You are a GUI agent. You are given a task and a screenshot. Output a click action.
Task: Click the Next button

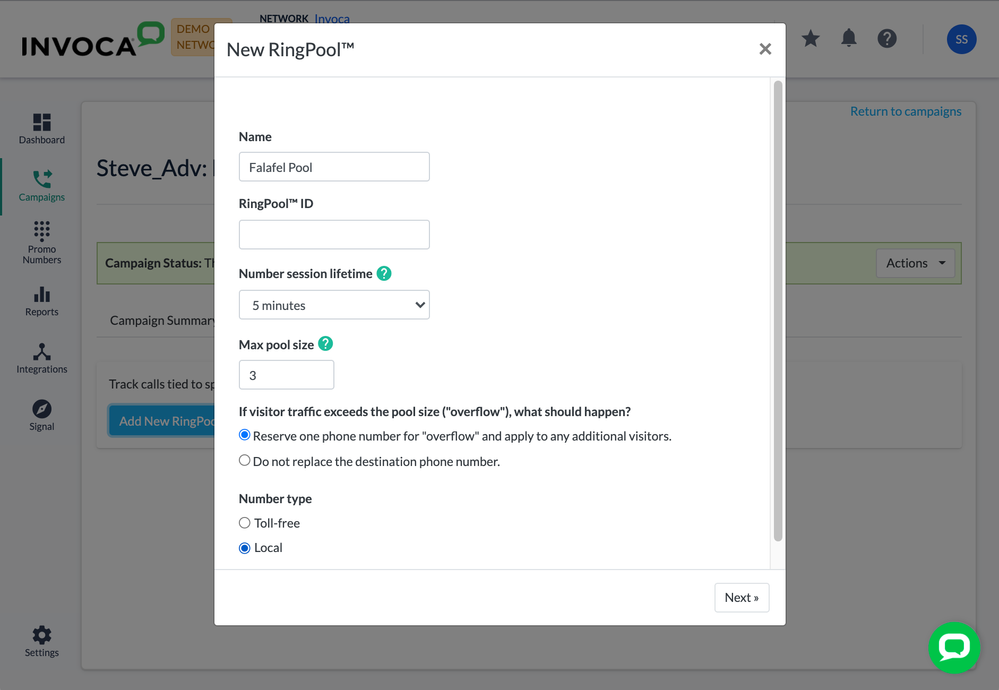pyautogui.click(x=741, y=597)
